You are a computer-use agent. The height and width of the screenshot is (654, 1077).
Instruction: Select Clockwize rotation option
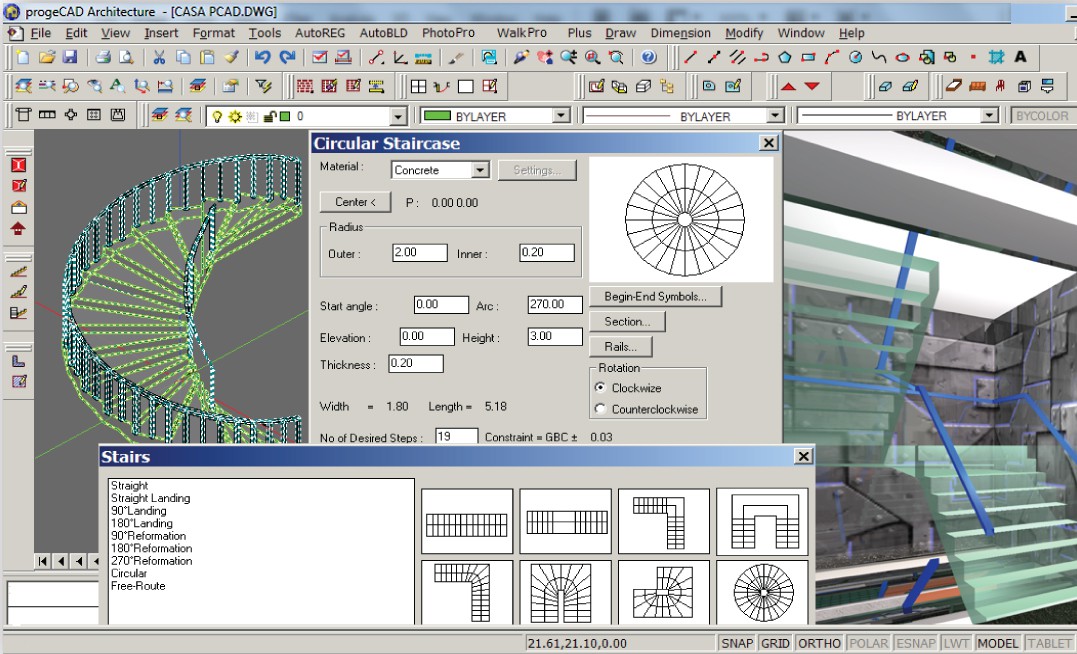pyautogui.click(x=600, y=388)
